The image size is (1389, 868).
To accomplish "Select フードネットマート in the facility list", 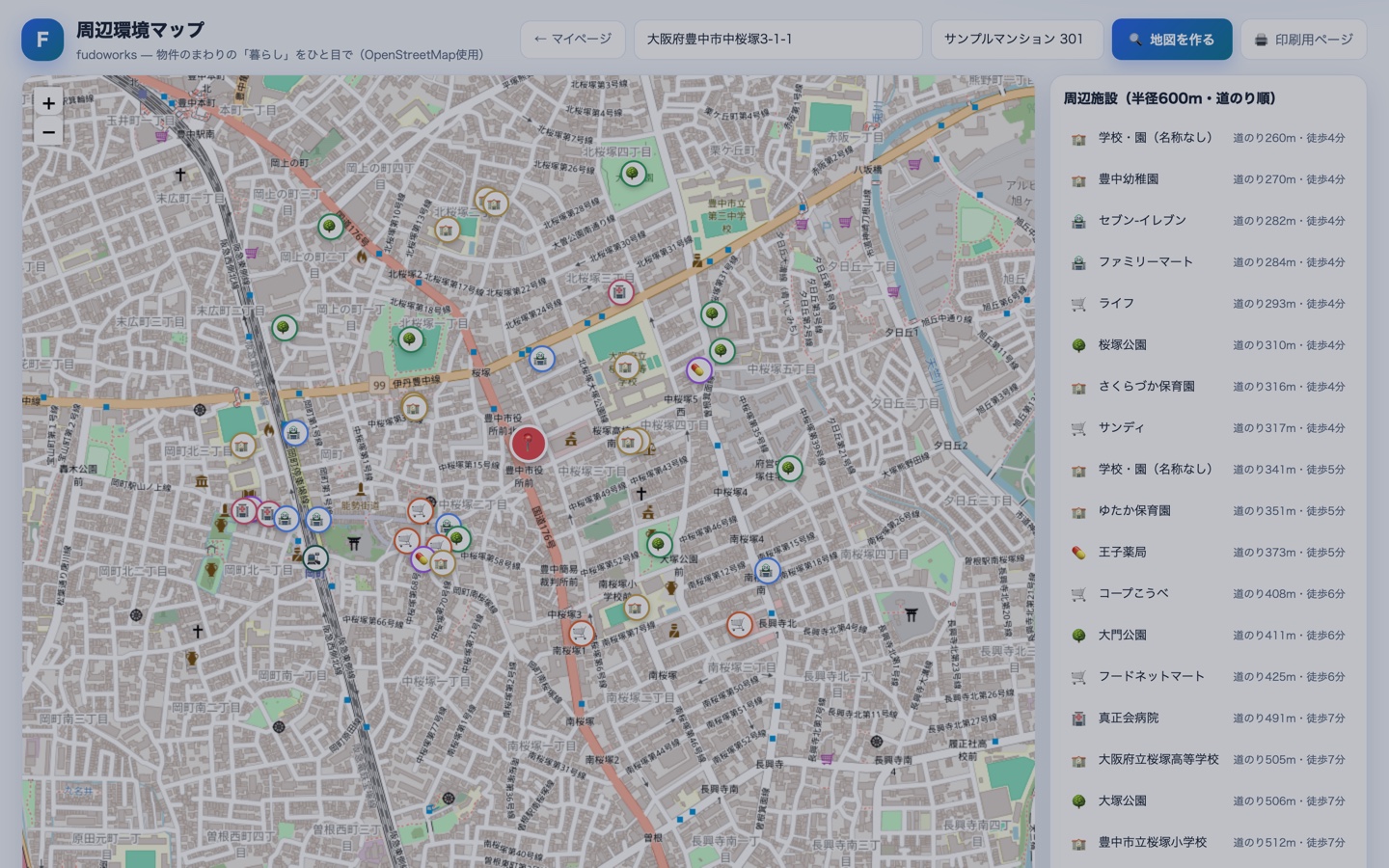I will [x=1208, y=677].
